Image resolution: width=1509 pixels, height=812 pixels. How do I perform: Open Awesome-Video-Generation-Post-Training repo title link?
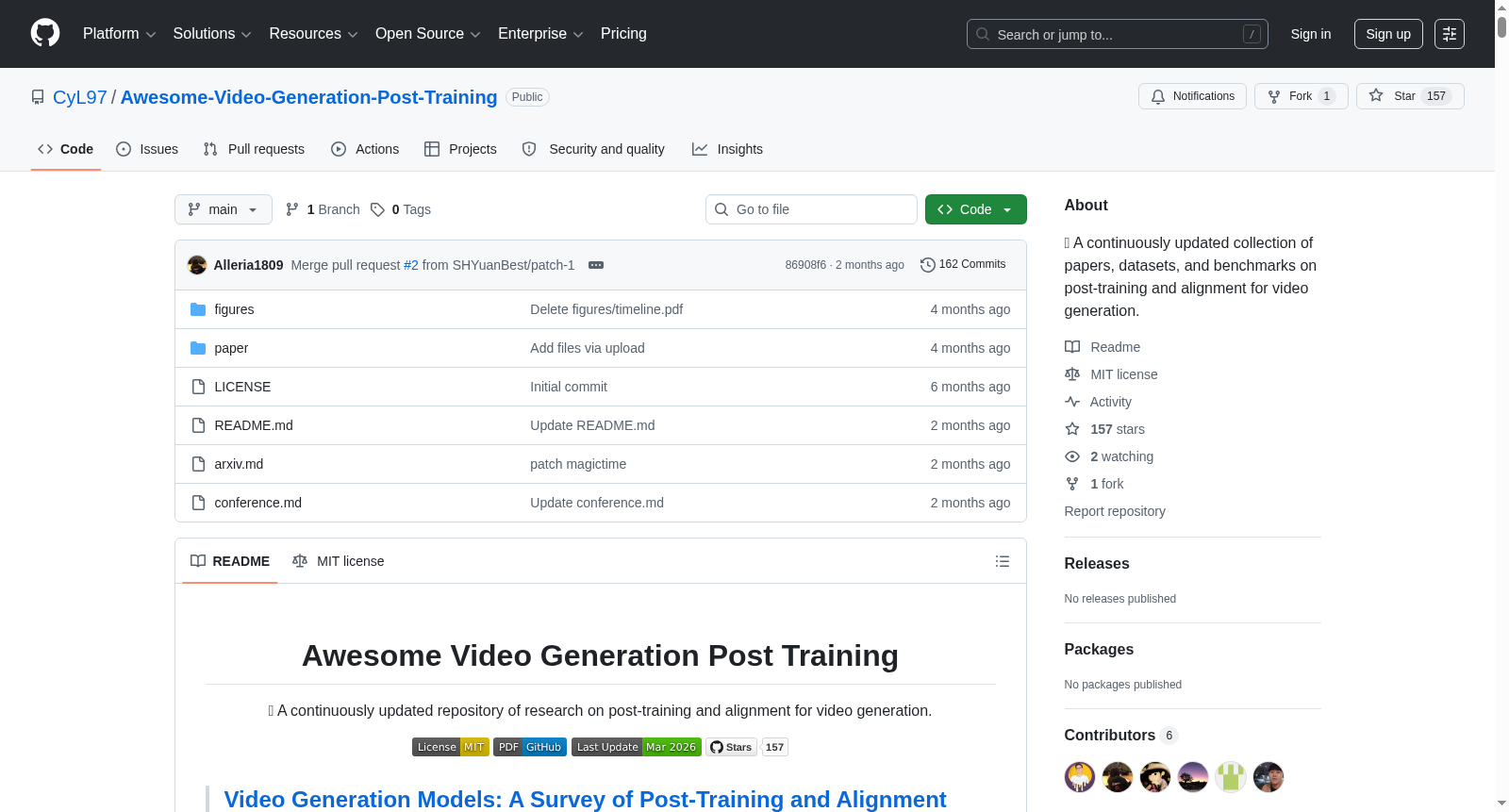pyautogui.click(x=308, y=97)
